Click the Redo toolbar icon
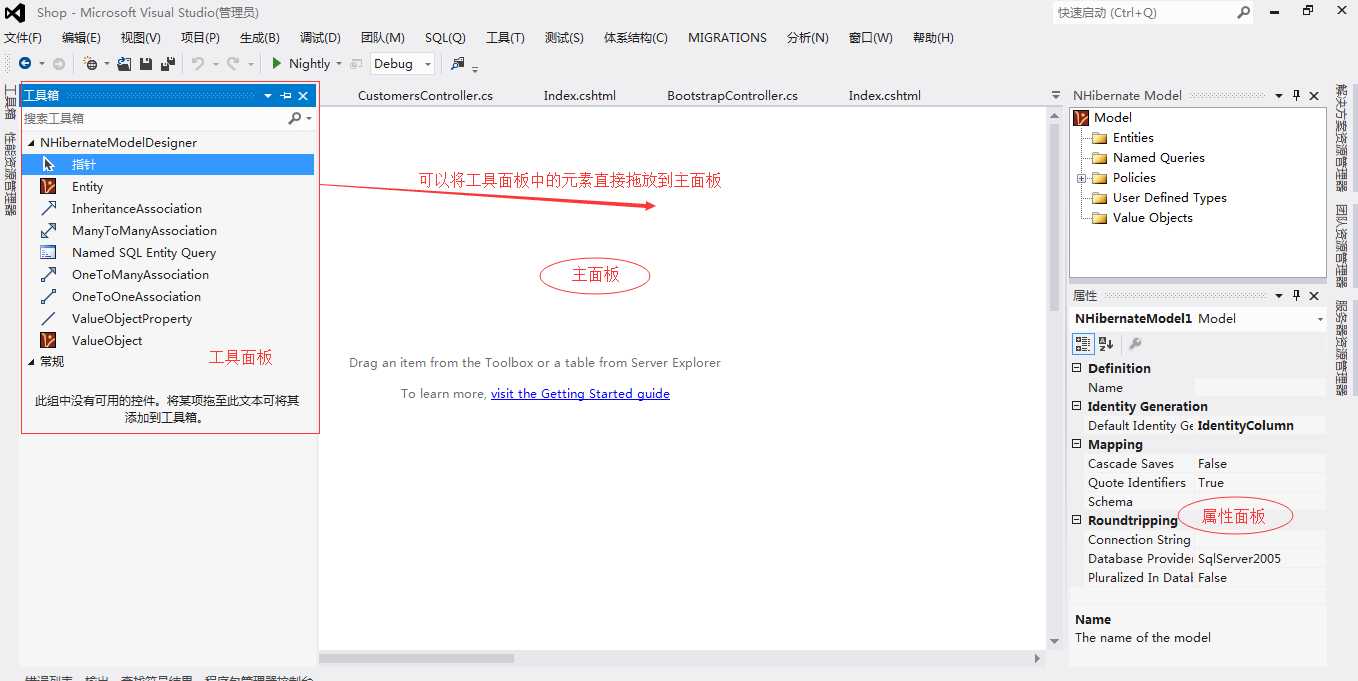The image size is (1358, 681). (x=233, y=63)
